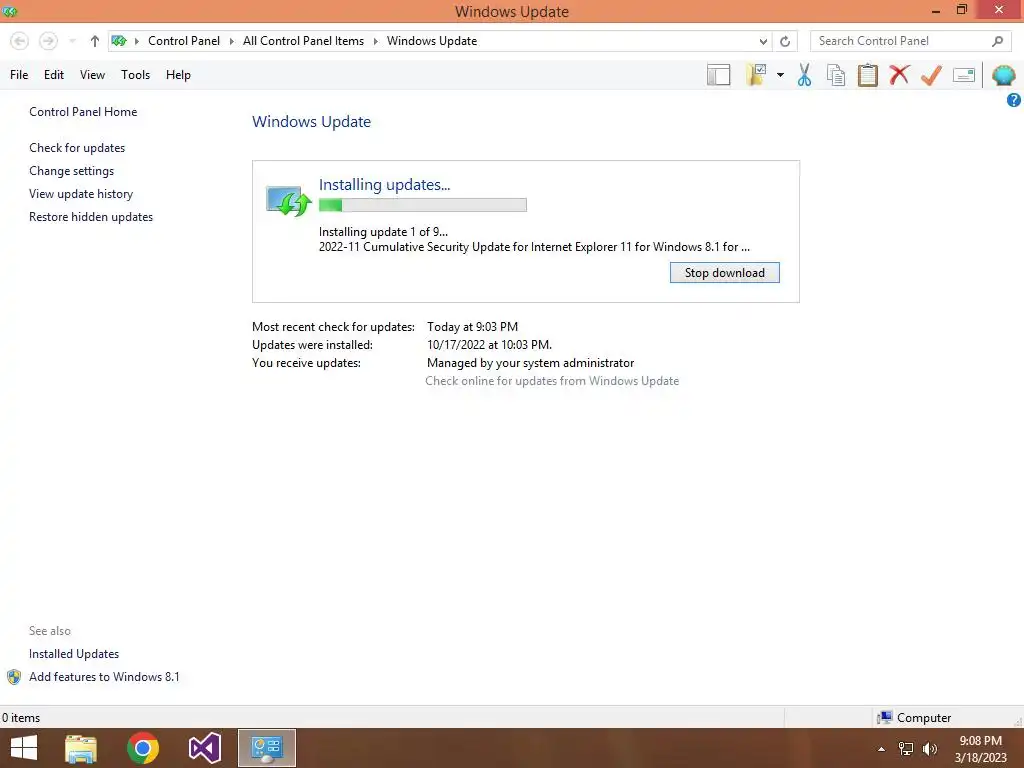The width and height of the screenshot is (1024, 768).
Task: Click the Computer status bar entry
Action: [x=914, y=718]
